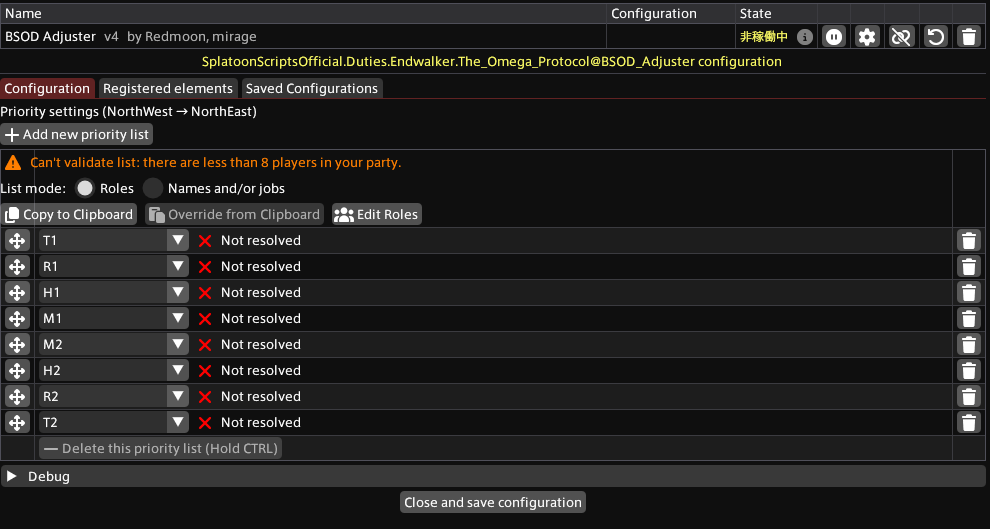Open the T1 role dropdown

point(114,241)
